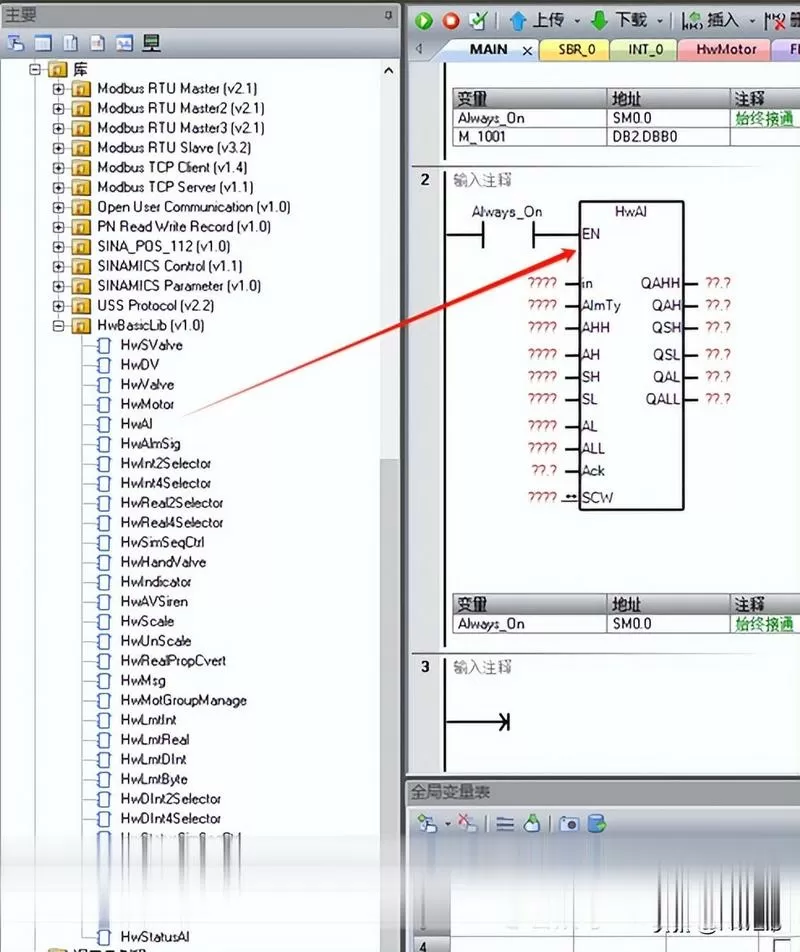The height and width of the screenshot is (952, 800).
Task: Select the HwAI block in tree
Action: (x=136, y=424)
